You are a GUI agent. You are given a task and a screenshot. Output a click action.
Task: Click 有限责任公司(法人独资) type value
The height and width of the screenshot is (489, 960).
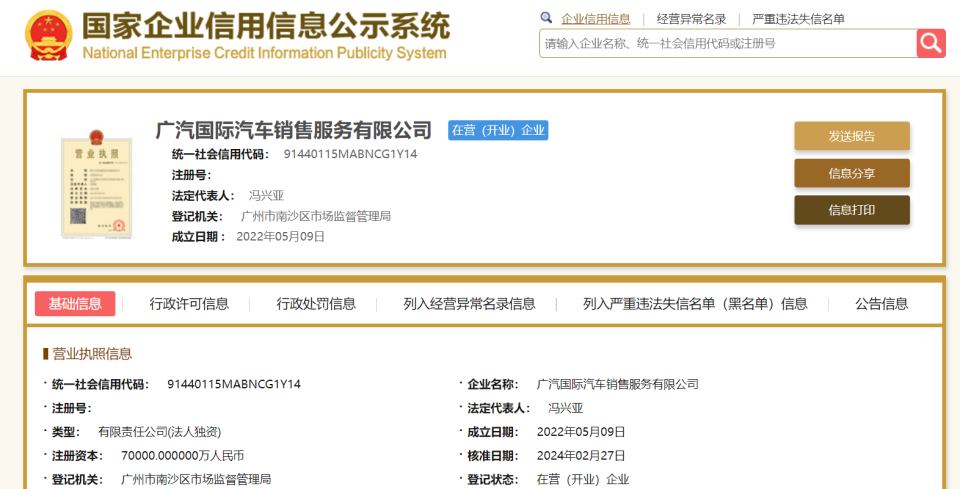[x=159, y=432]
